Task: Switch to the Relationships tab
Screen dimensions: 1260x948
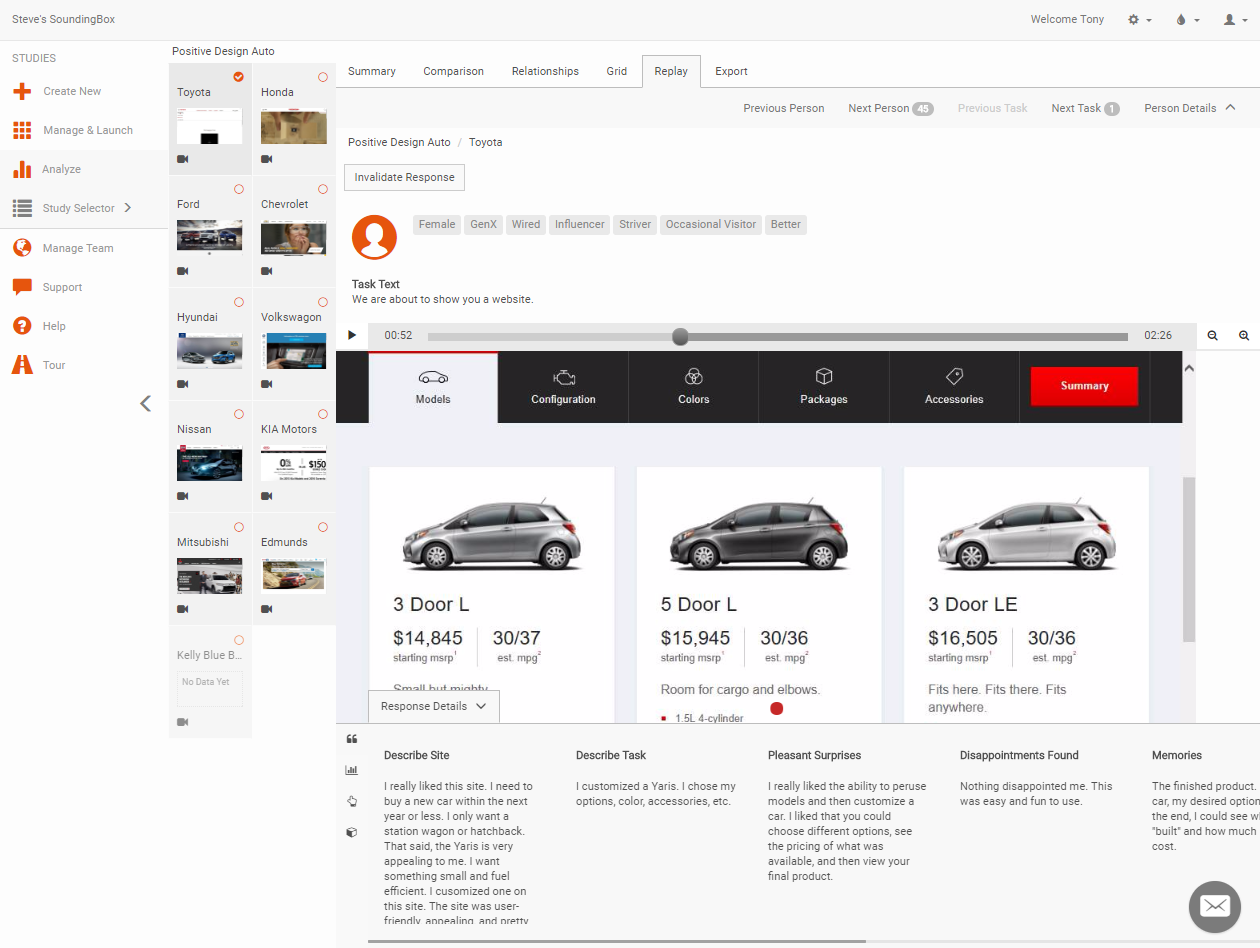Action: (x=545, y=71)
